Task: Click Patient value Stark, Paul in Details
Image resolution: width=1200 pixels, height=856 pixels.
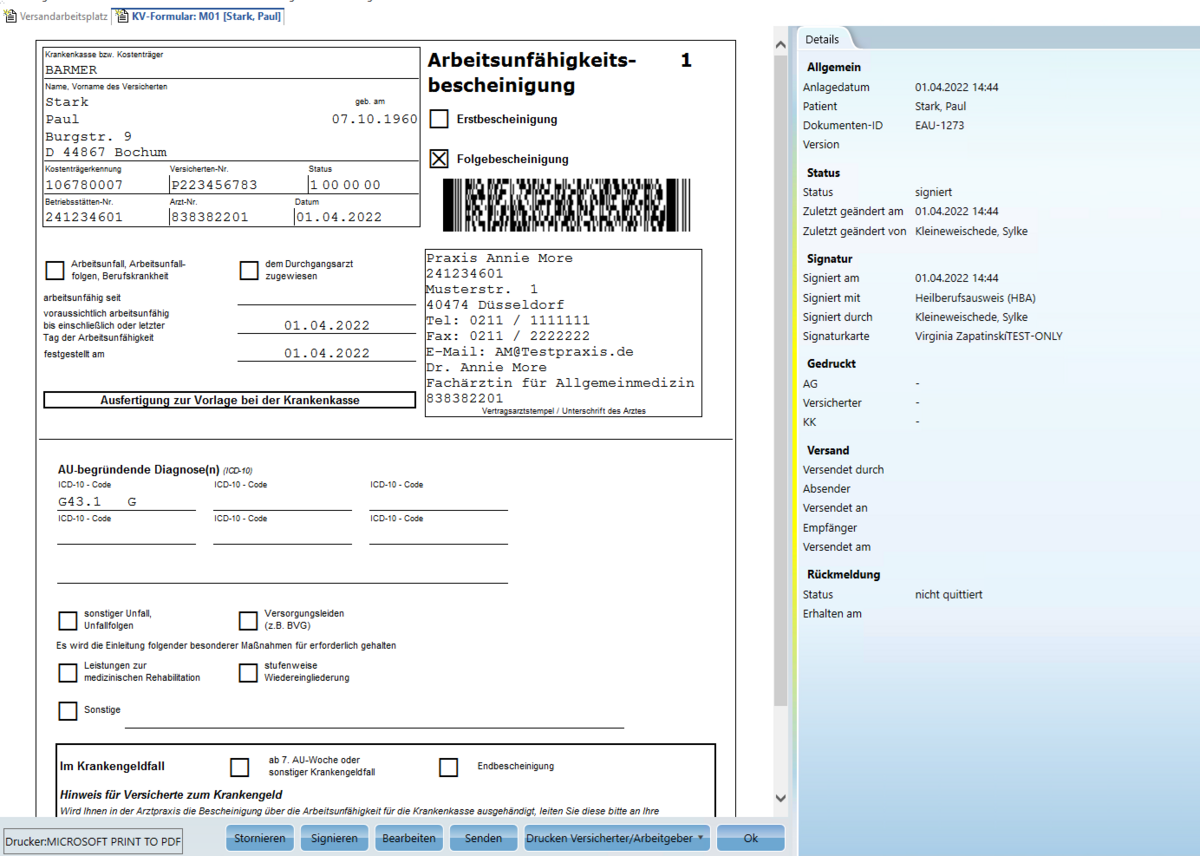Action: pyautogui.click(x=941, y=106)
